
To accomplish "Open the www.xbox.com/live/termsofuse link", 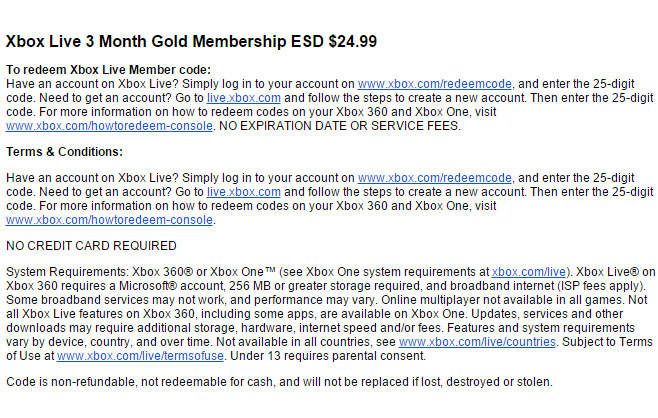I will [x=140, y=356].
